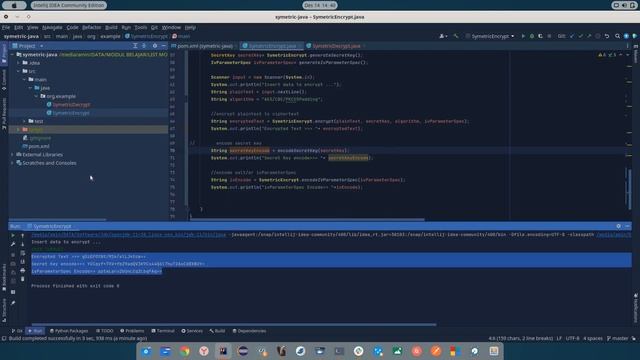Click the java path link in console output

click(129, 235)
